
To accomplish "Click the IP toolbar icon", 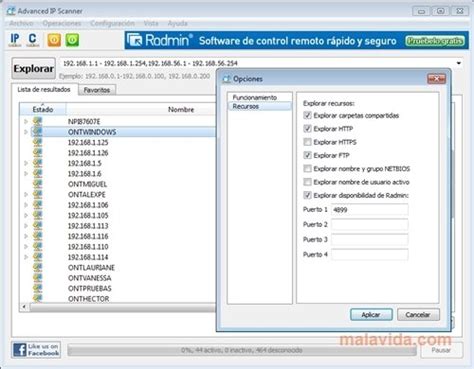I will click(15, 40).
